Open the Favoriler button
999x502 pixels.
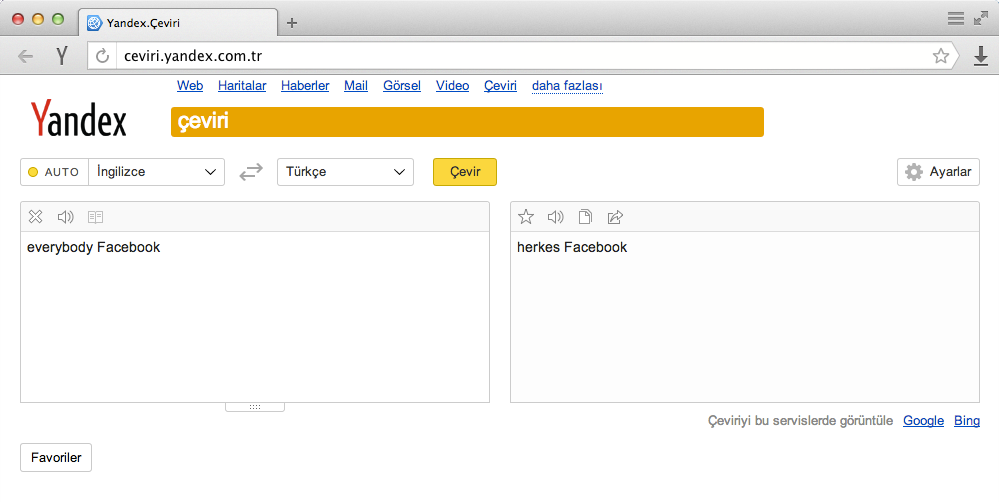(56, 457)
